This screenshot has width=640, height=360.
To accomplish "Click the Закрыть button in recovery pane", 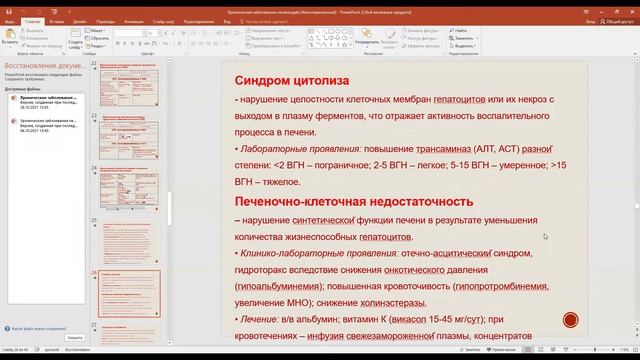I will 75,338.
